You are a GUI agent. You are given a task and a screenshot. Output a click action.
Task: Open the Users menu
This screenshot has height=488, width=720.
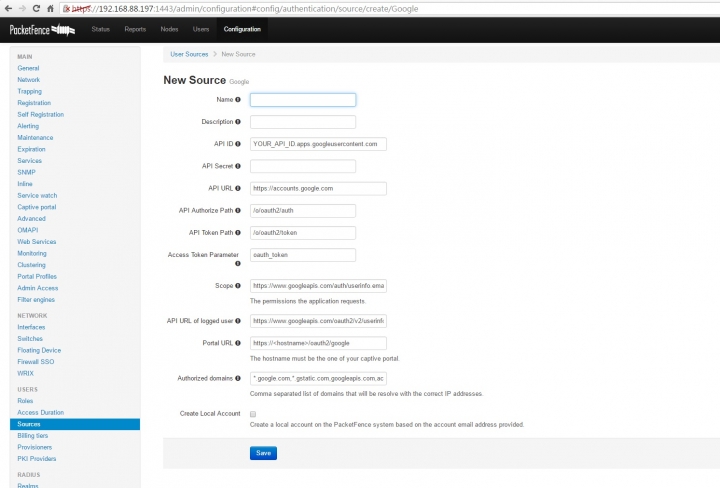(x=201, y=29)
